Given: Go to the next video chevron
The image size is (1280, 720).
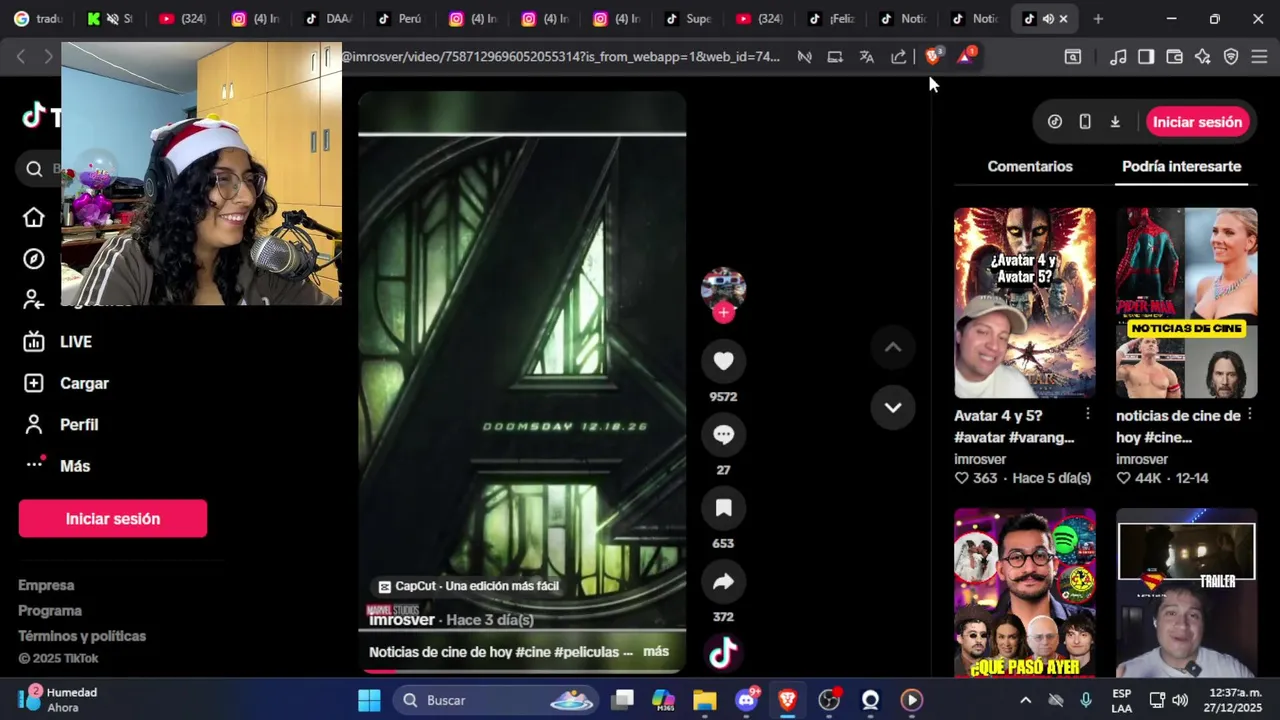Looking at the screenshot, I should tap(893, 407).
